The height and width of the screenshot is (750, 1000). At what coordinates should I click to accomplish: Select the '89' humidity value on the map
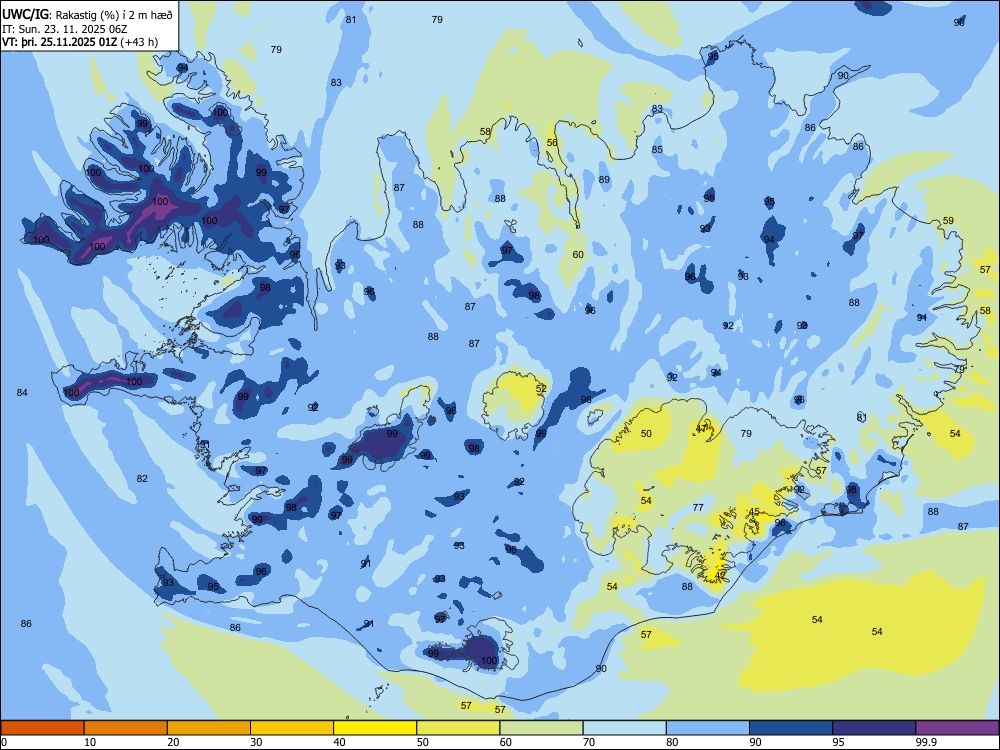click(x=605, y=180)
